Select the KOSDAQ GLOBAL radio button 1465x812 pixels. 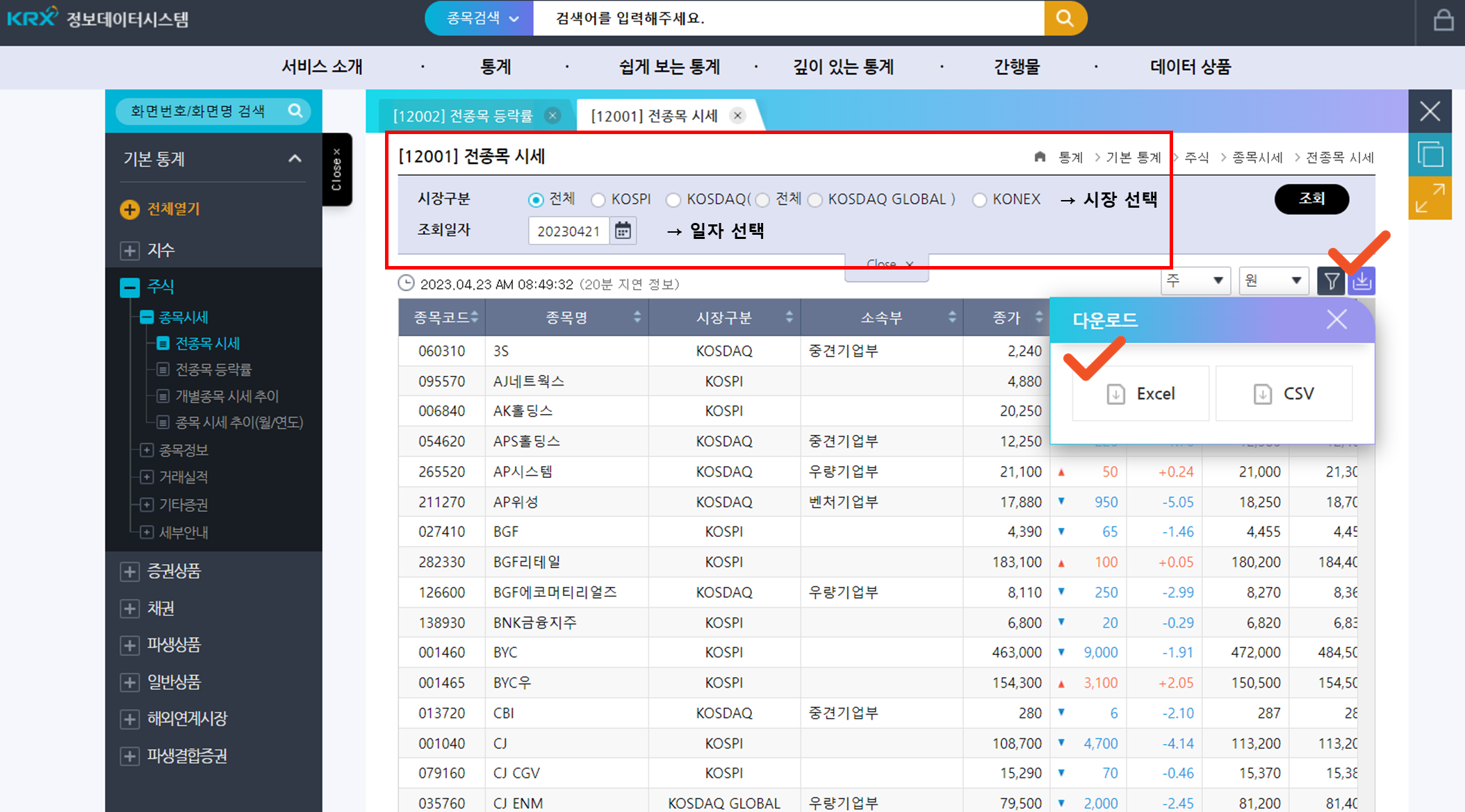[815, 200]
